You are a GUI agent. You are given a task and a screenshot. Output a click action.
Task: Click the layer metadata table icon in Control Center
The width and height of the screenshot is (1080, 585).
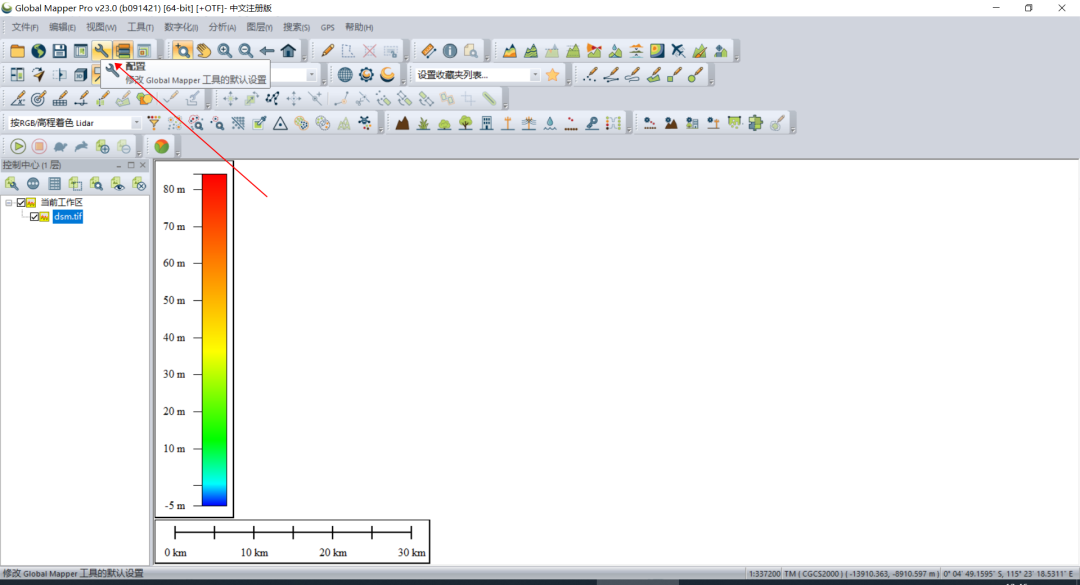pos(54,183)
